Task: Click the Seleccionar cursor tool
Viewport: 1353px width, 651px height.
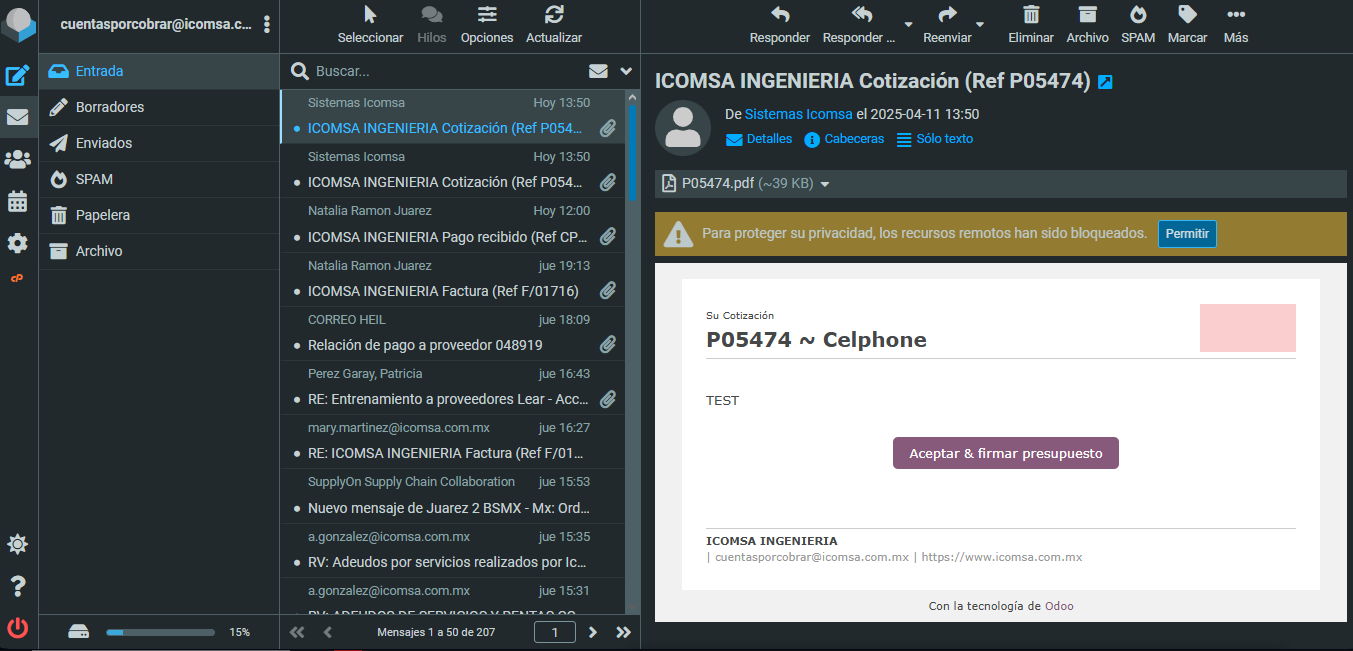Action: coord(370,26)
